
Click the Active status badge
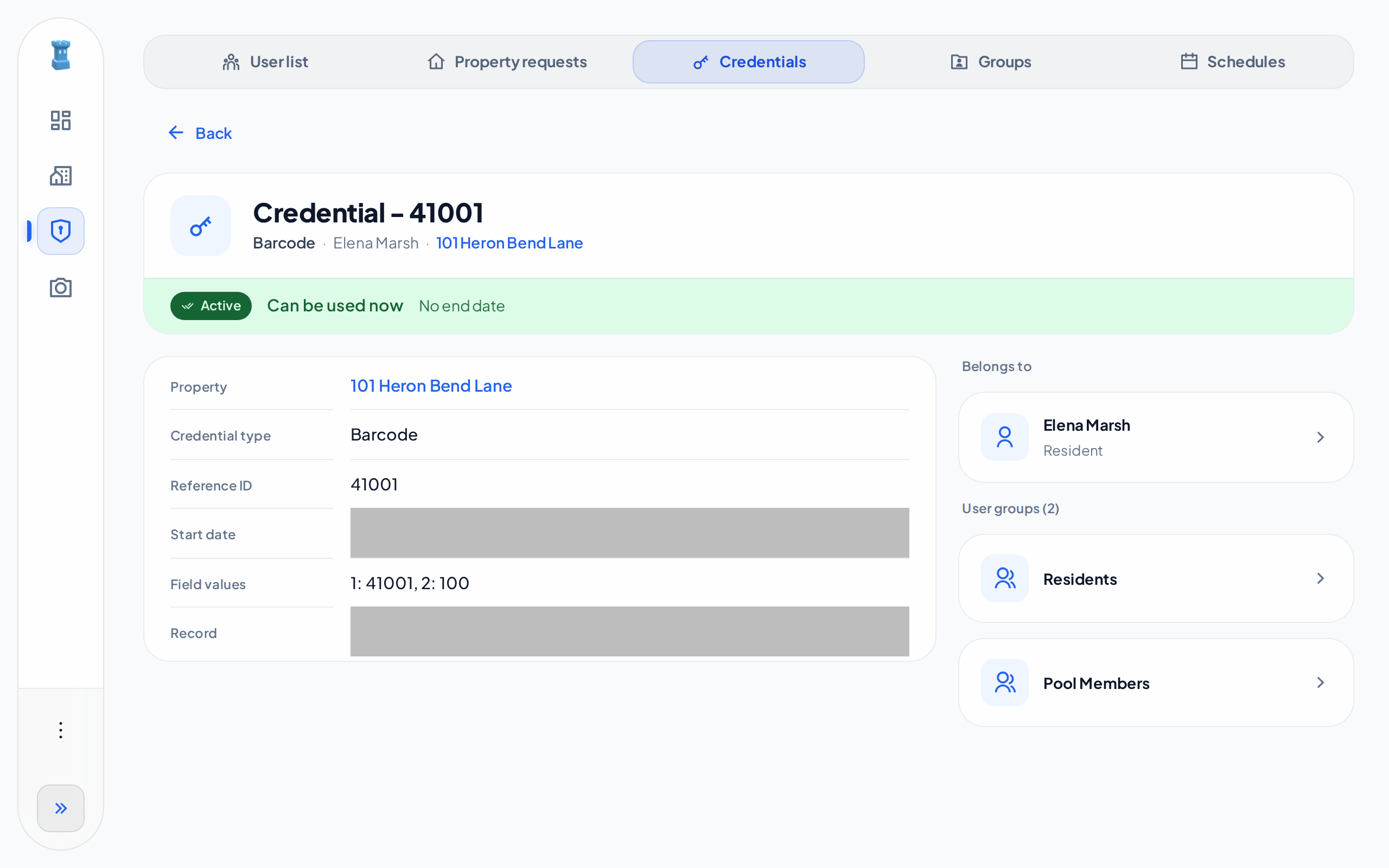(x=211, y=306)
